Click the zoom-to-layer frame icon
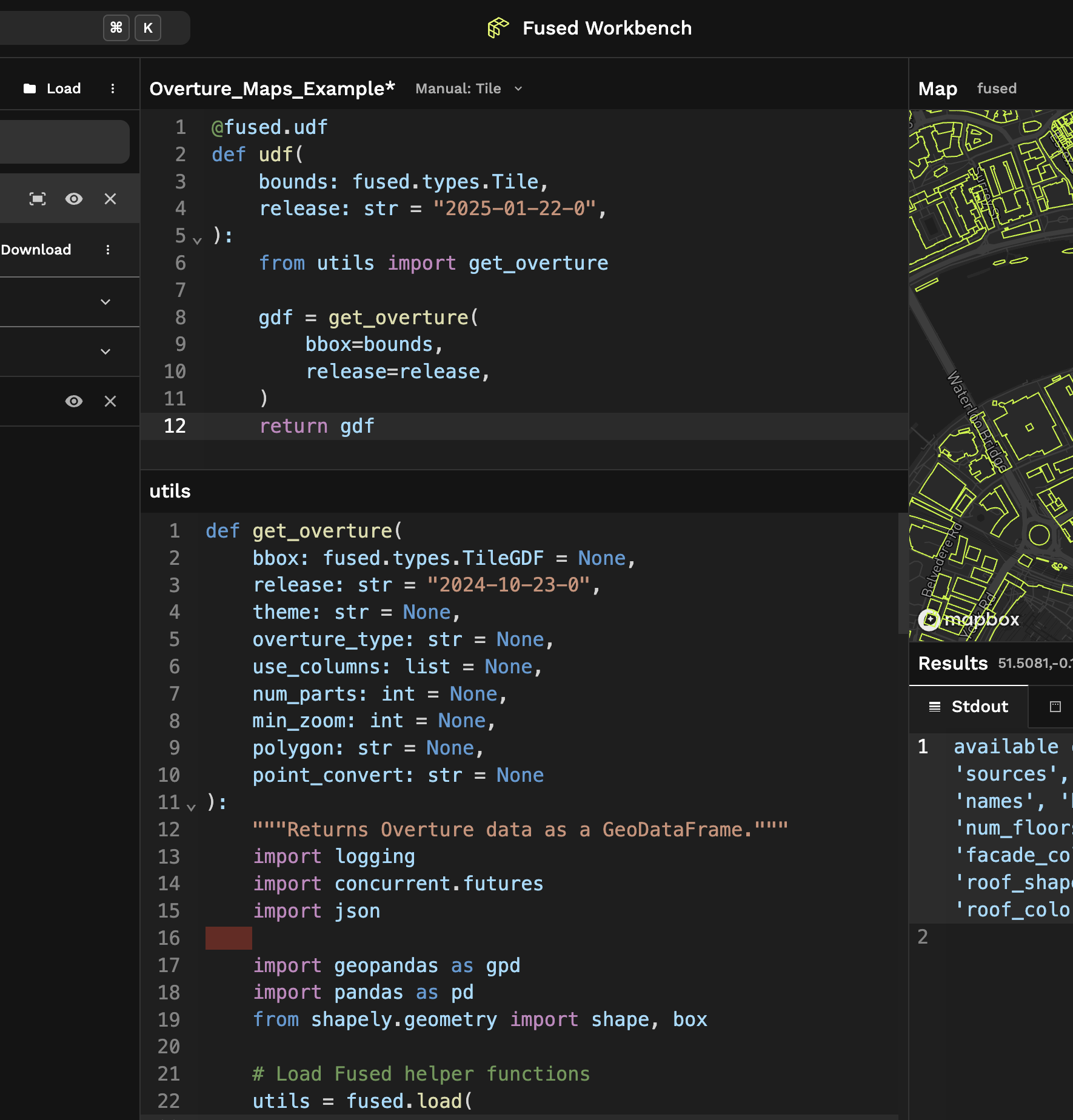Image resolution: width=1073 pixels, height=1120 pixels. click(x=38, y=199)
